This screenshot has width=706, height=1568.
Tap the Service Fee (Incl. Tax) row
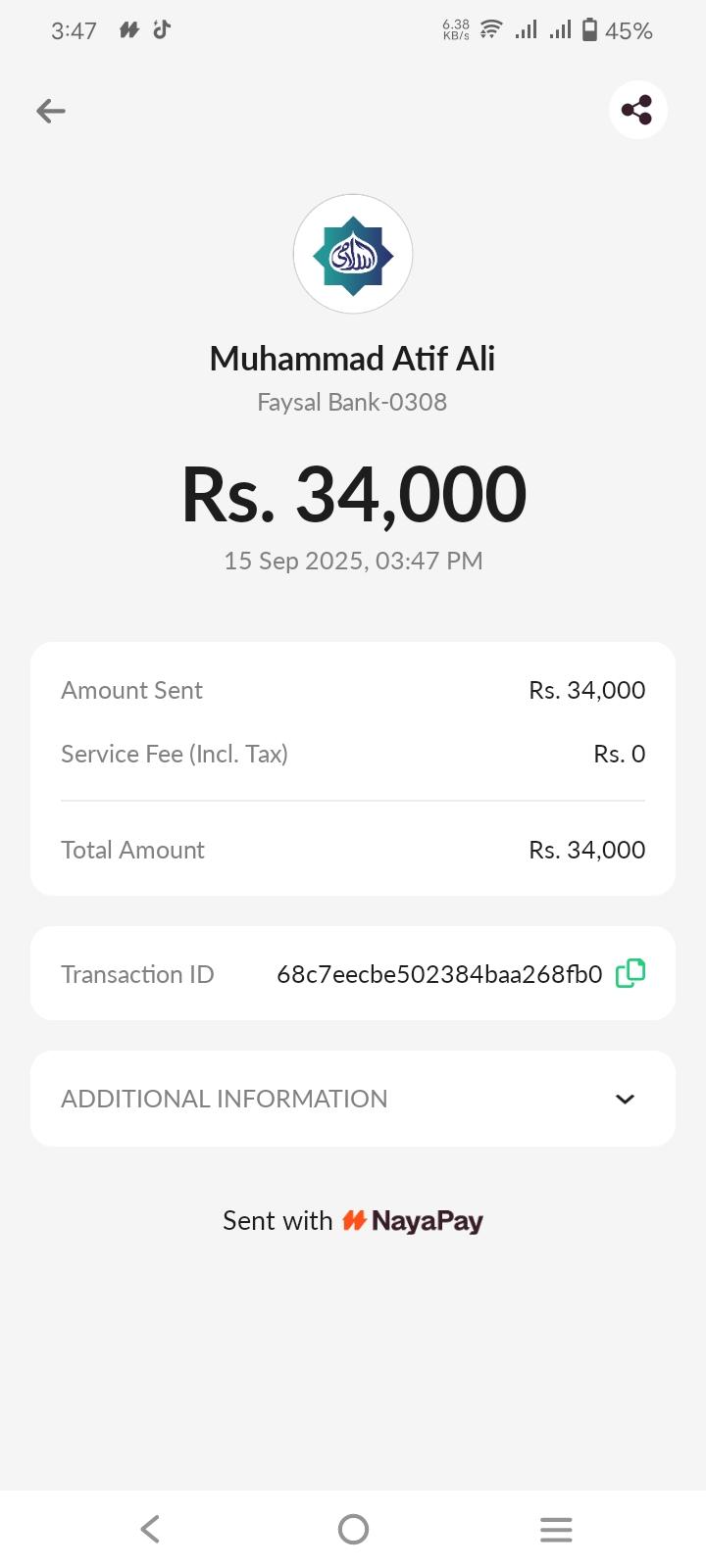coord(353,754)
